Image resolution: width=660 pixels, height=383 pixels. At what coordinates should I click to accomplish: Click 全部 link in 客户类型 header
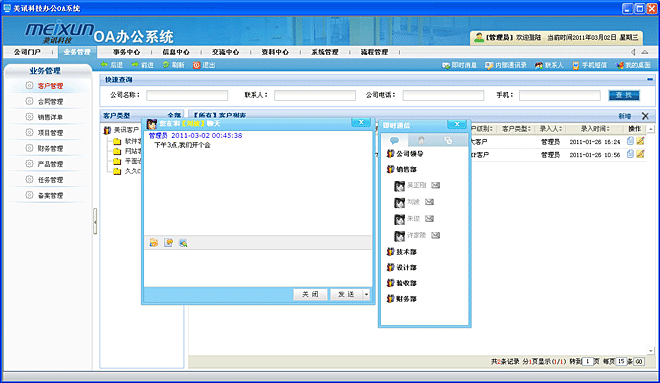[174, 115]
